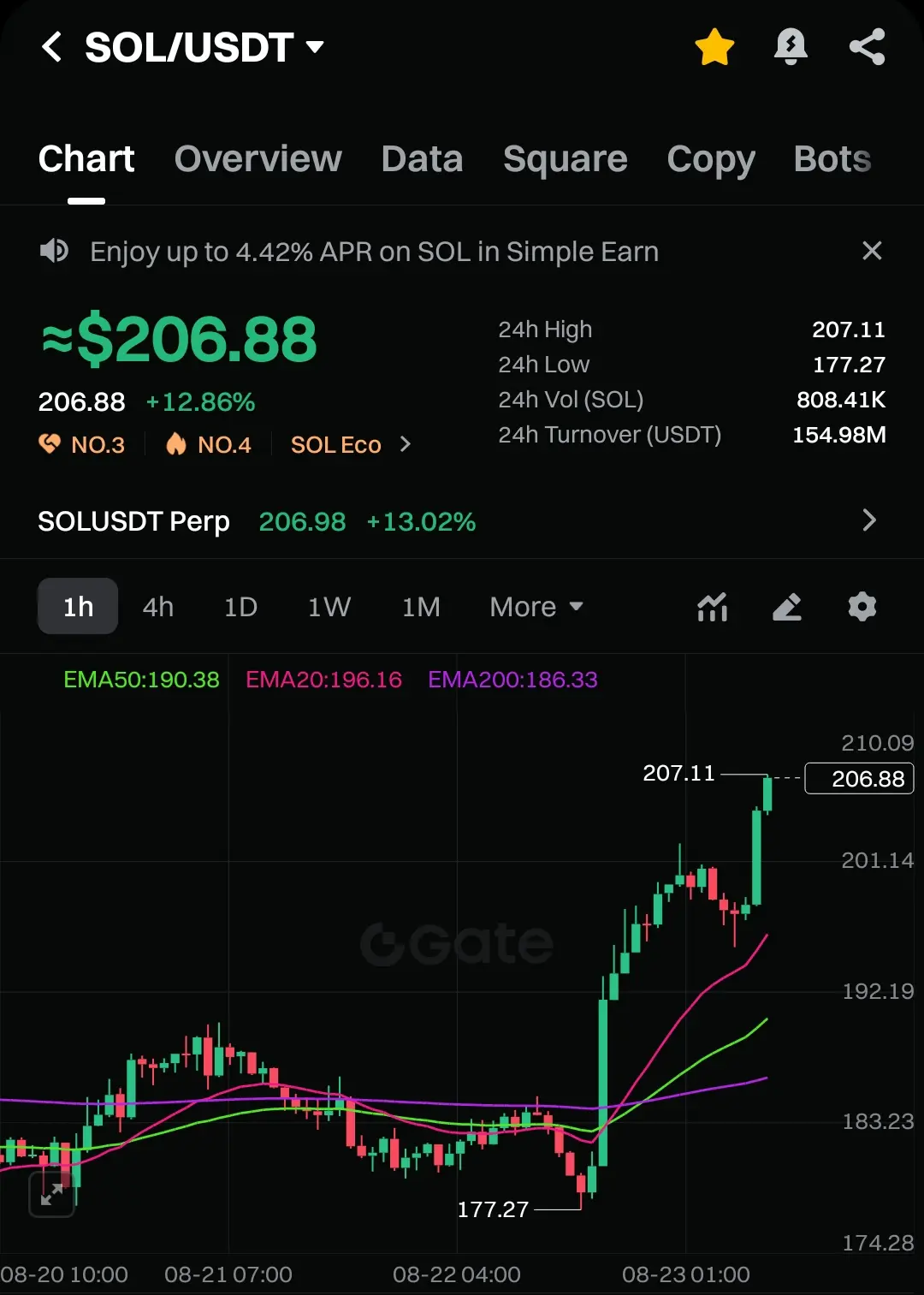Open price alert bell icon
924x1295 pixels.
coord(791,47)
